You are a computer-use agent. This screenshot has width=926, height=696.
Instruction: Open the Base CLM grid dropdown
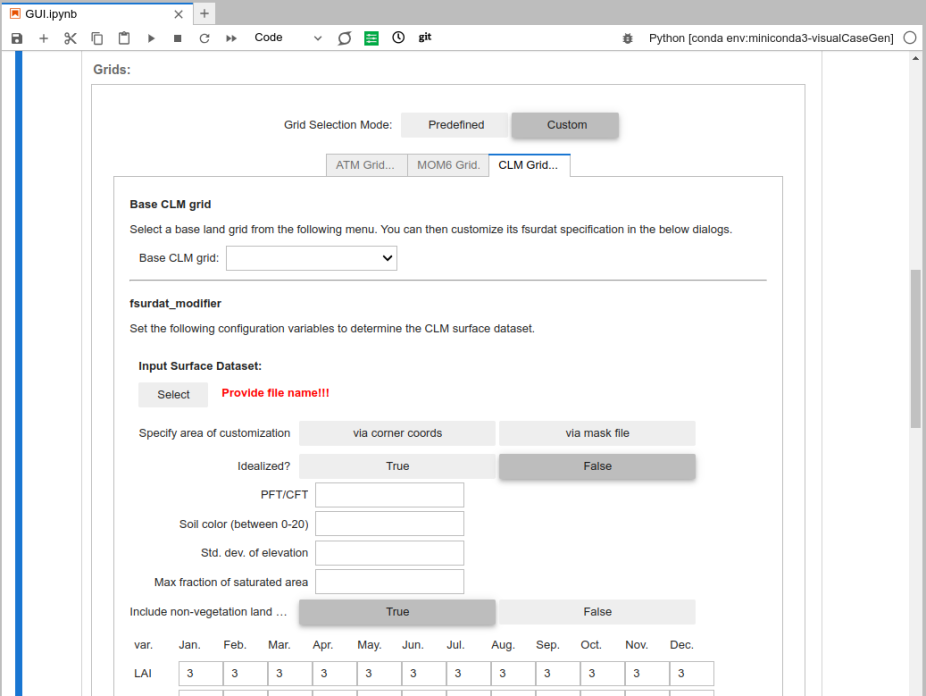pos(311,258)
